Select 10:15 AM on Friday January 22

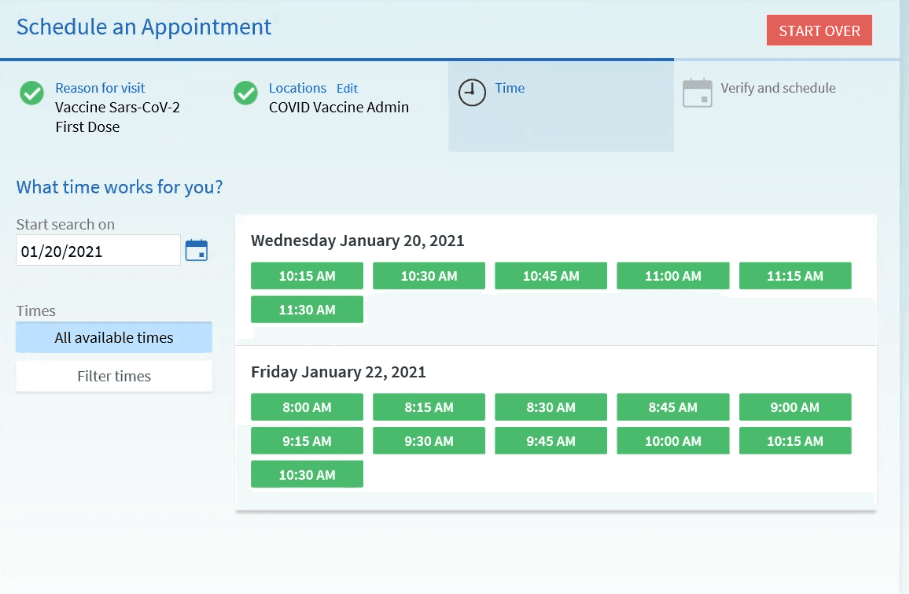pos(795,440)
